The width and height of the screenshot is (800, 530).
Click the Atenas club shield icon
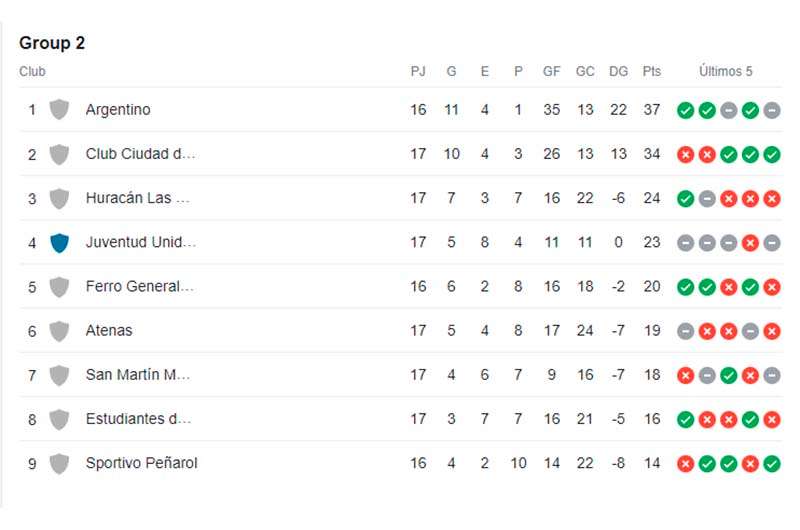[x=59, y=331]
